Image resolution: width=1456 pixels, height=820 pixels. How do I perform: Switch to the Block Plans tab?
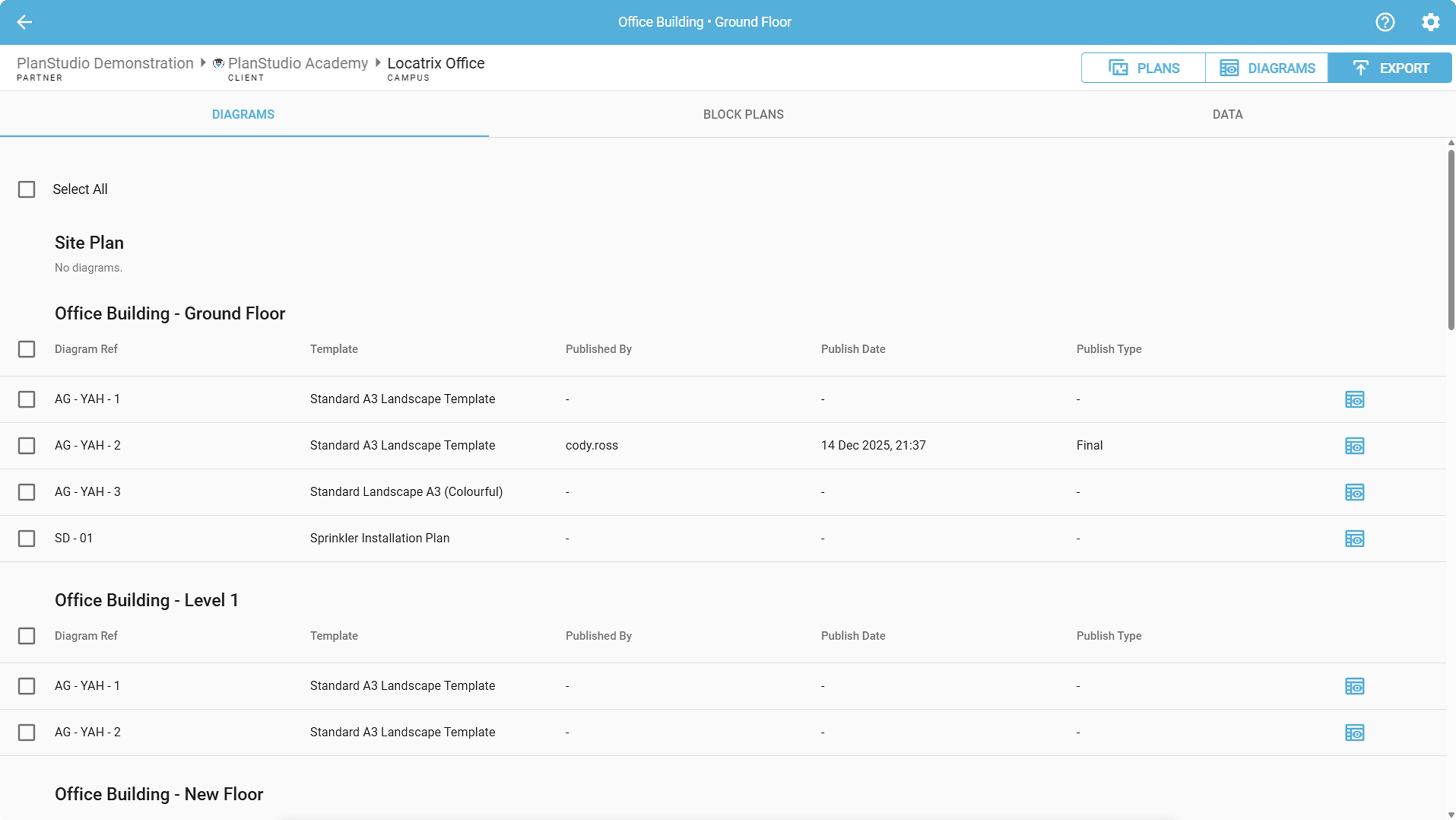[743, 114]
